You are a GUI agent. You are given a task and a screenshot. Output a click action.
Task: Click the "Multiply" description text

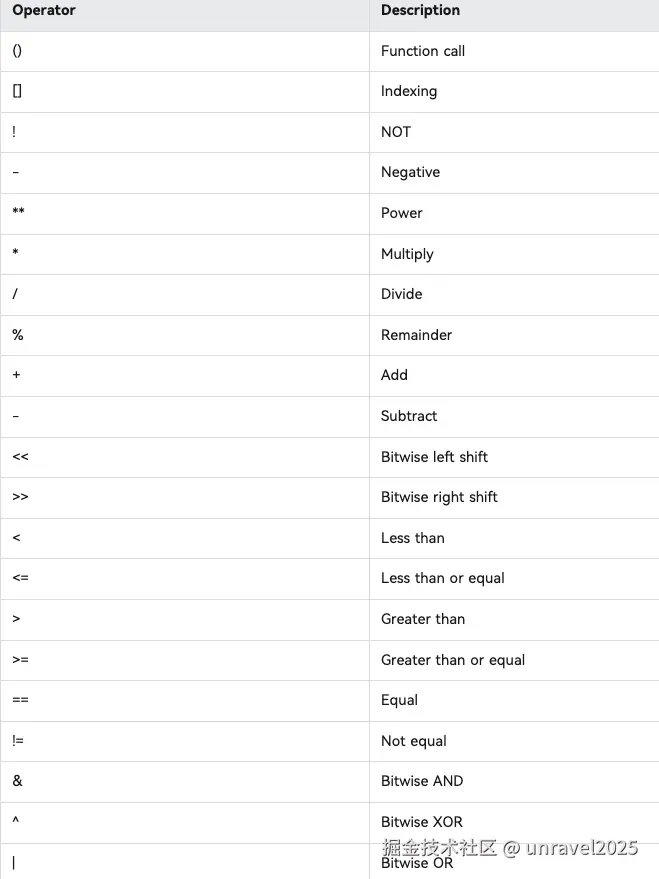pyautogui.click(x=407, y=254)
